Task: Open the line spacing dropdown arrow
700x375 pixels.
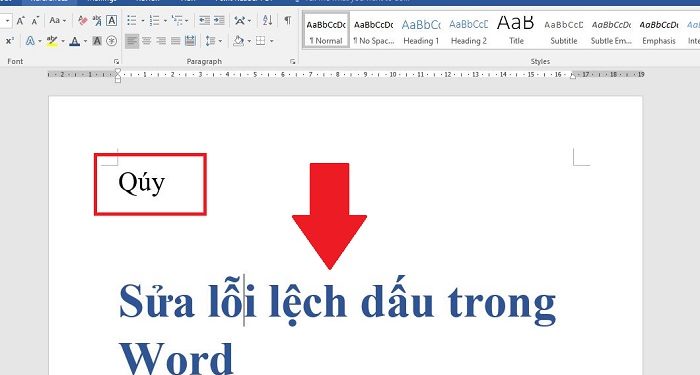Action: click(220, 42)
